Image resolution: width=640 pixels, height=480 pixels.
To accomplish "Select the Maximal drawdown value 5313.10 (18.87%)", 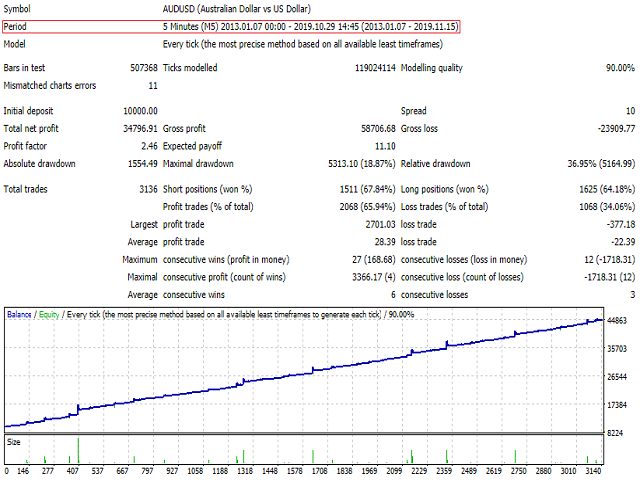I will pos(362,164).
